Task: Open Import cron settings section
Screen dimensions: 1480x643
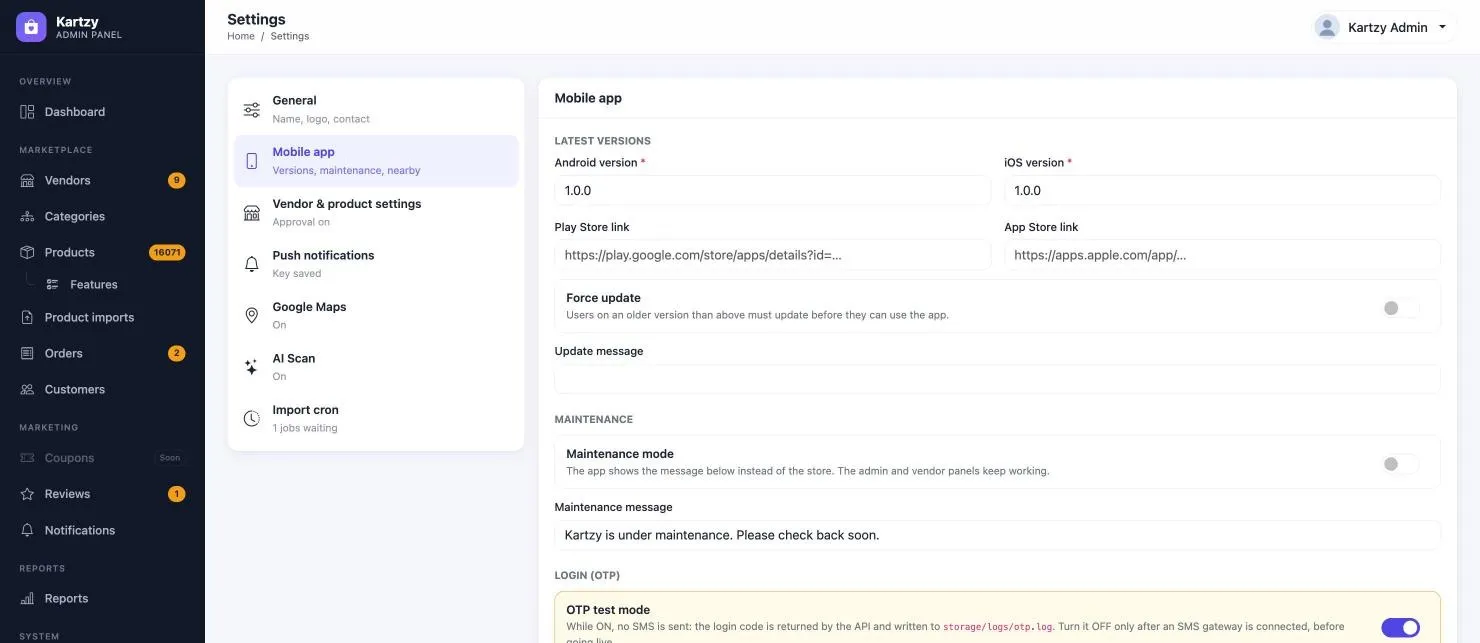Action: [376, 418]
